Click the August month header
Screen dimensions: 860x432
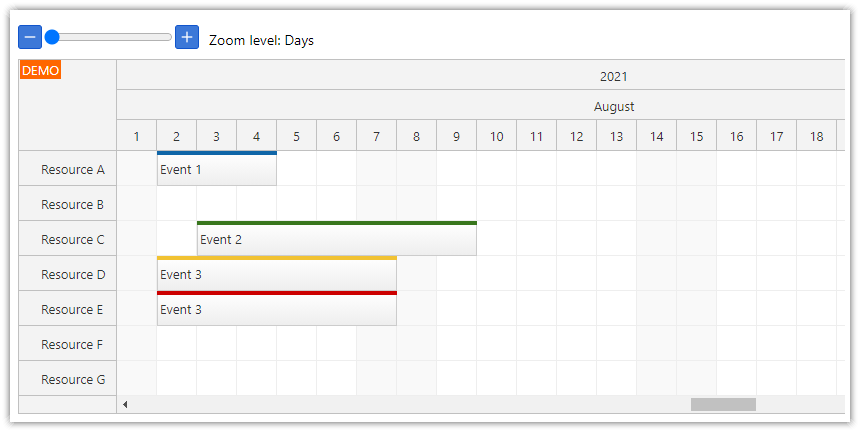(x=614, y=106)
